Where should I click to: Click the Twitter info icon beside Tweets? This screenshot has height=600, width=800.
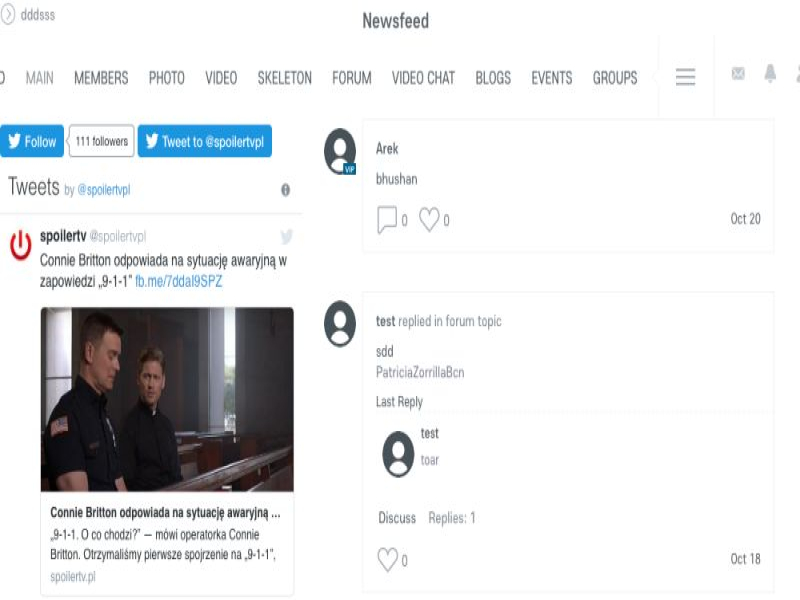coord(286,190)
